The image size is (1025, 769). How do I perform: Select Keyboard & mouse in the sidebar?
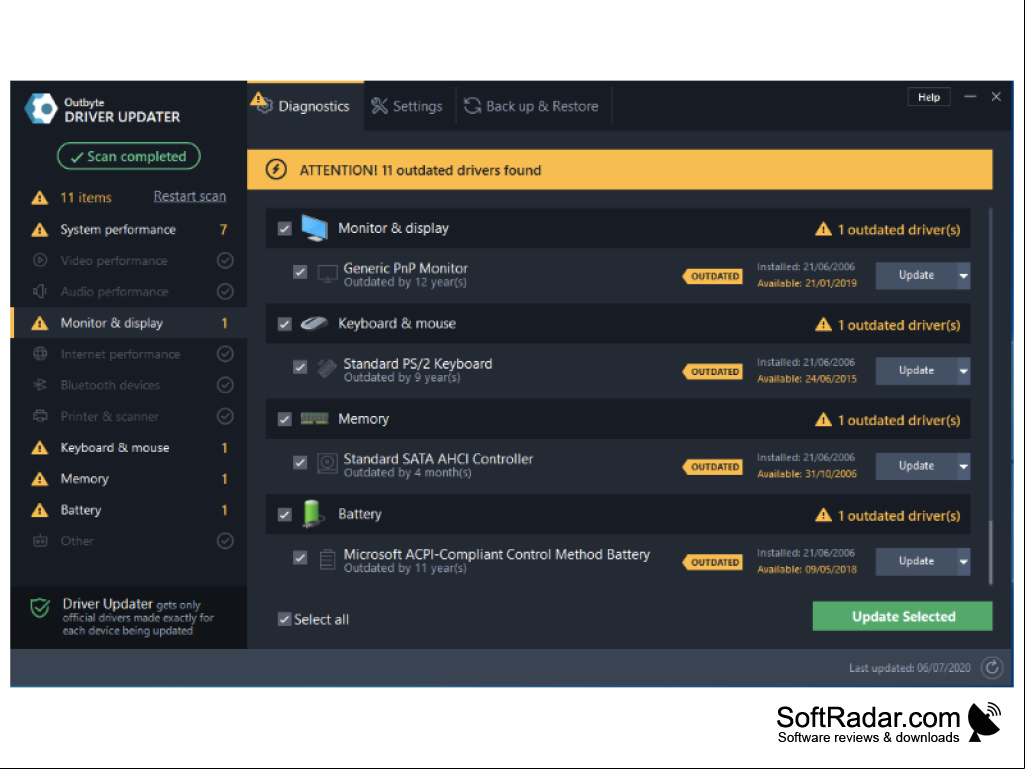[x=129, y=448]
